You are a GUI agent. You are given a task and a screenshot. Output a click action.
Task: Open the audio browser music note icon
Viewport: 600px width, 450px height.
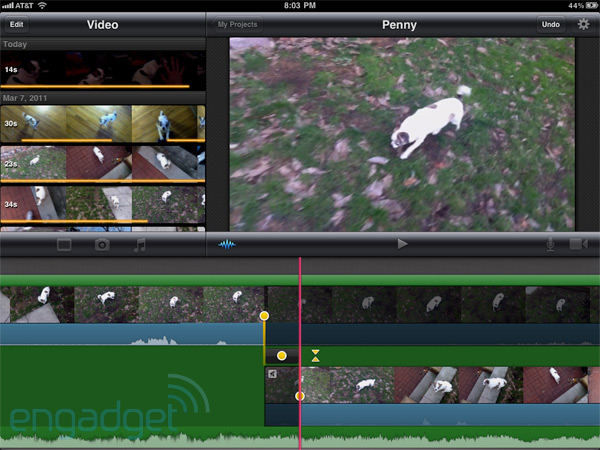pos(139,244)
